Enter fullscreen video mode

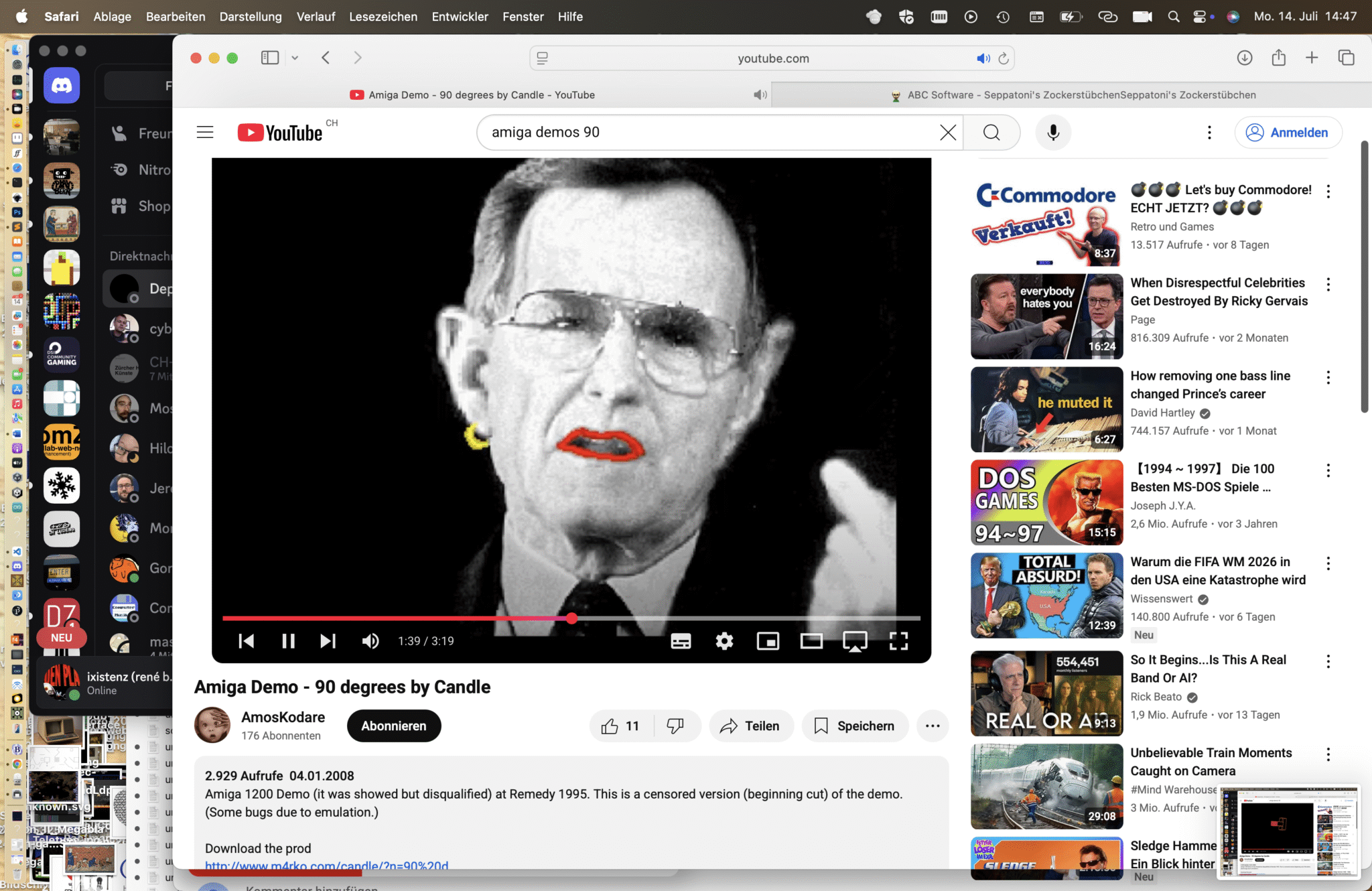coord(898,641)
